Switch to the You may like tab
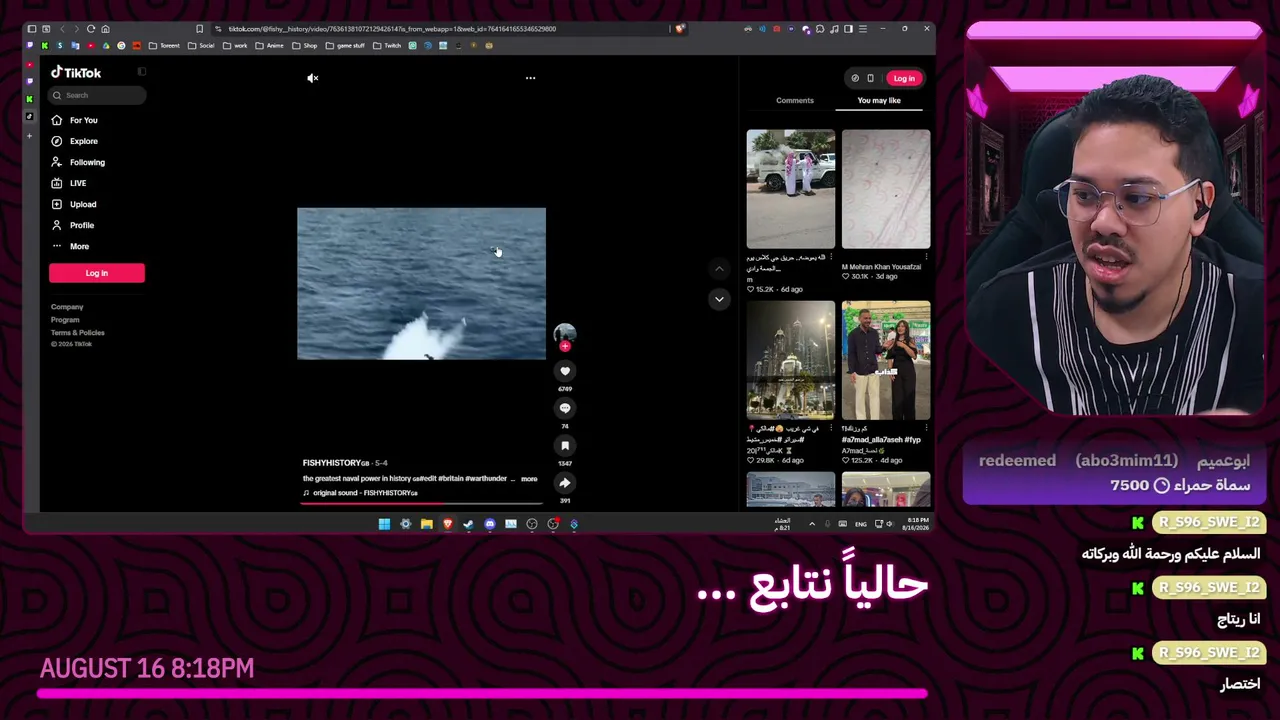 (879, 101)
